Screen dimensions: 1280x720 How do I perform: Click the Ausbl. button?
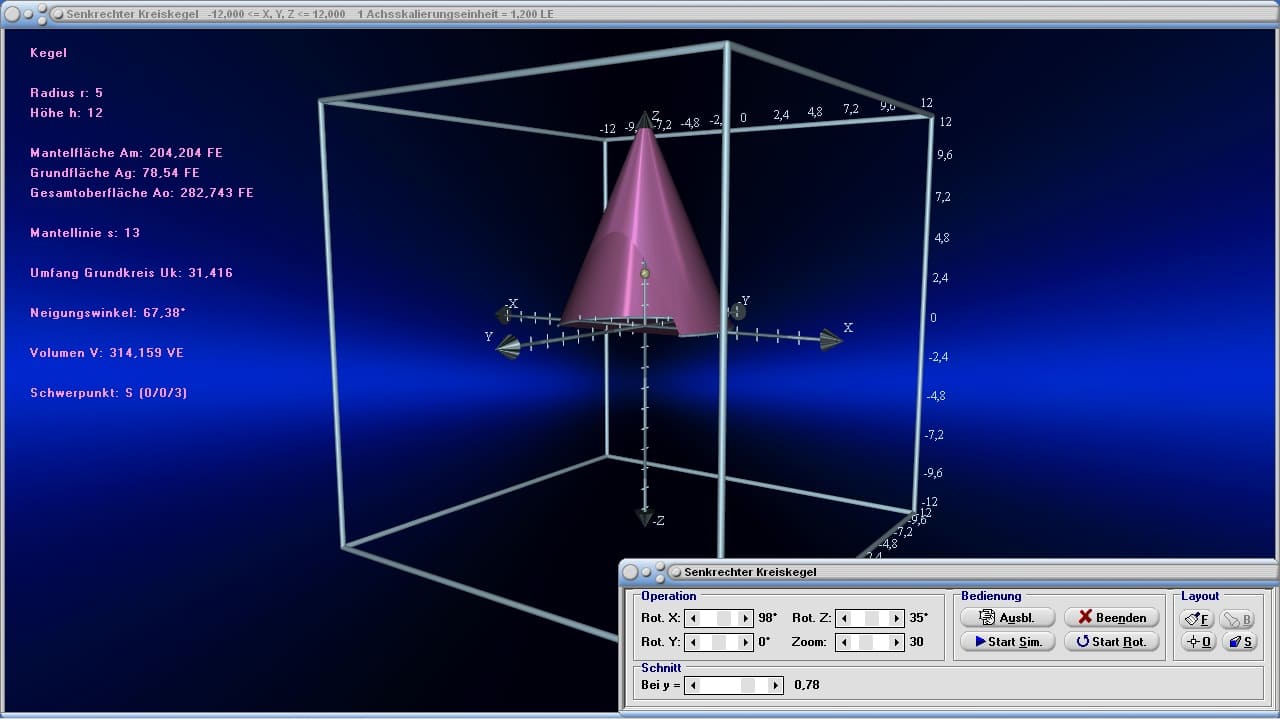1007,617
